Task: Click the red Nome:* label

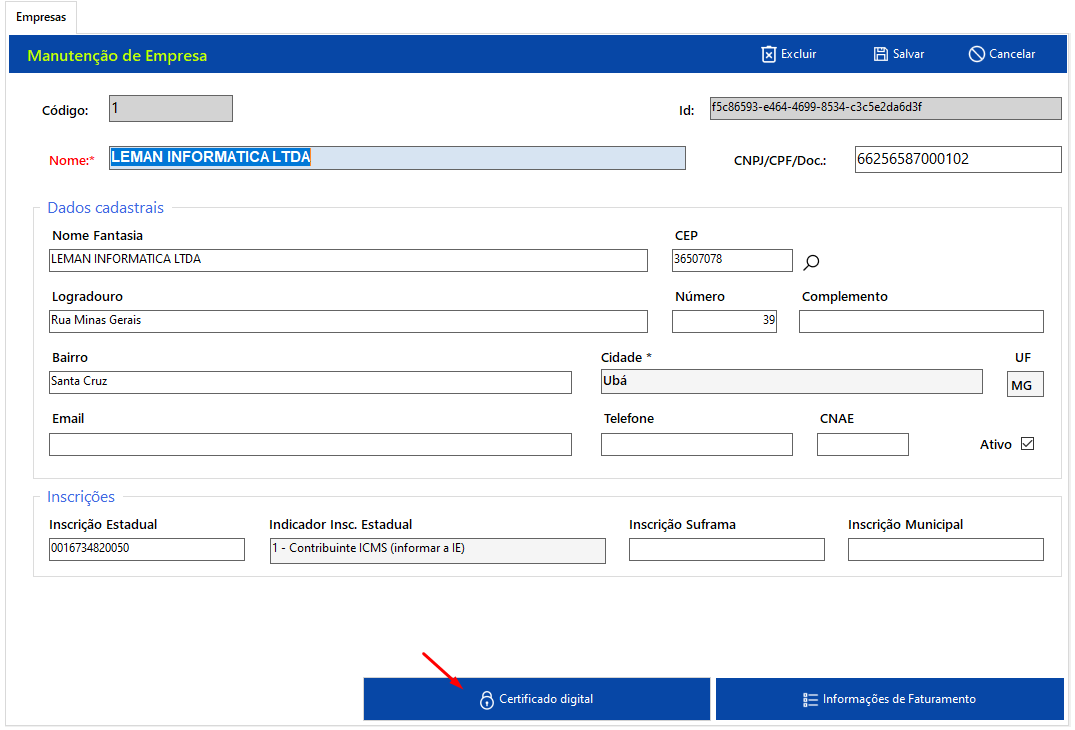Action: (x=71, y=160)
